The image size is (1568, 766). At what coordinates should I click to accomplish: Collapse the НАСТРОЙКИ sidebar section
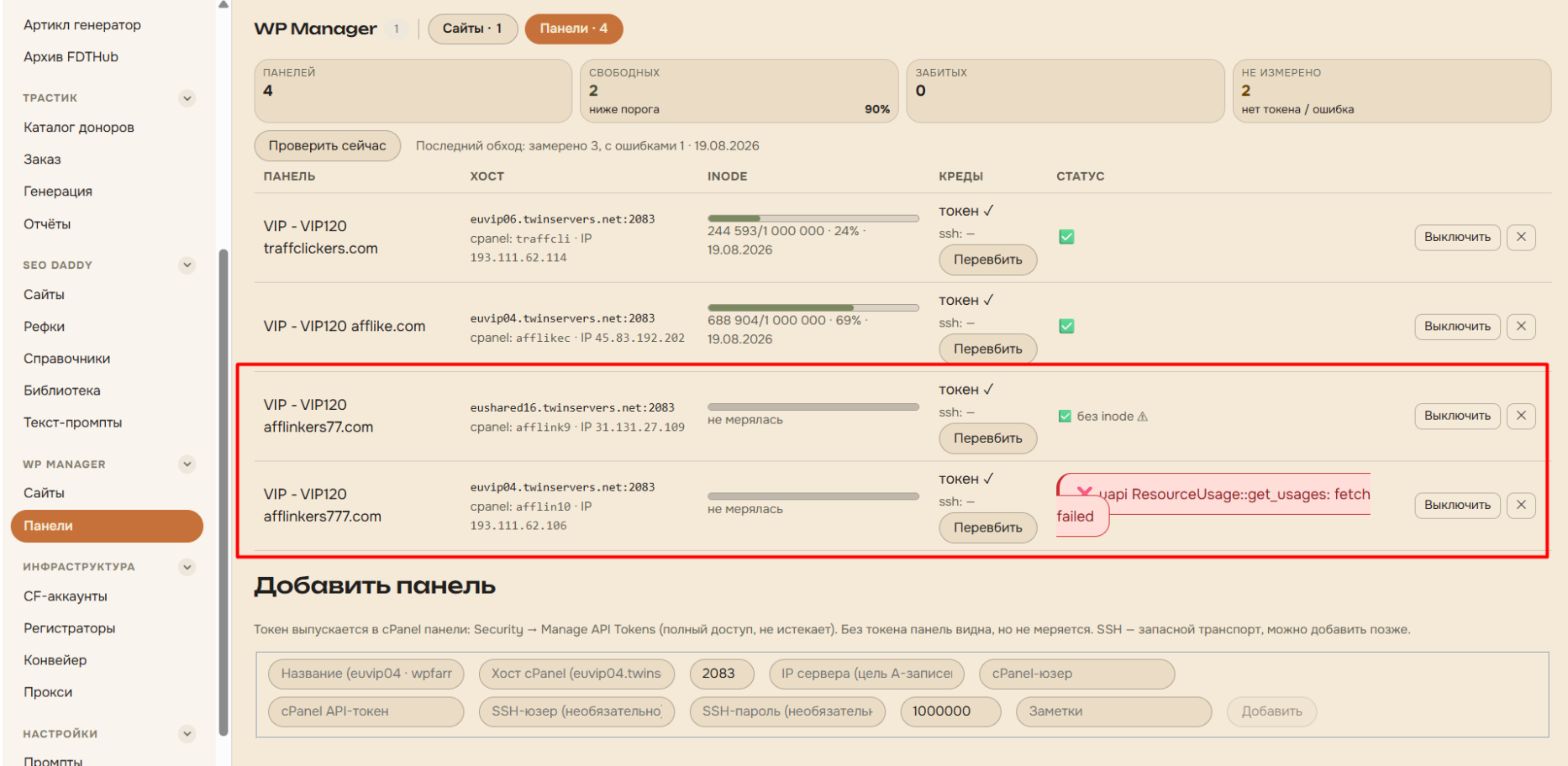(x=187, y=734)
